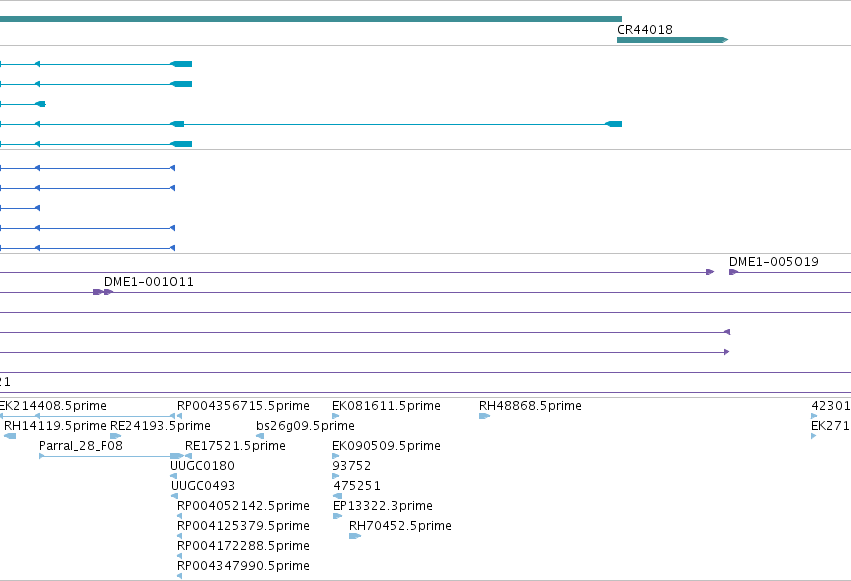
Task: Open the EK214408.5prime EST label
Action: pyautogui.click(x=53, y=406)
